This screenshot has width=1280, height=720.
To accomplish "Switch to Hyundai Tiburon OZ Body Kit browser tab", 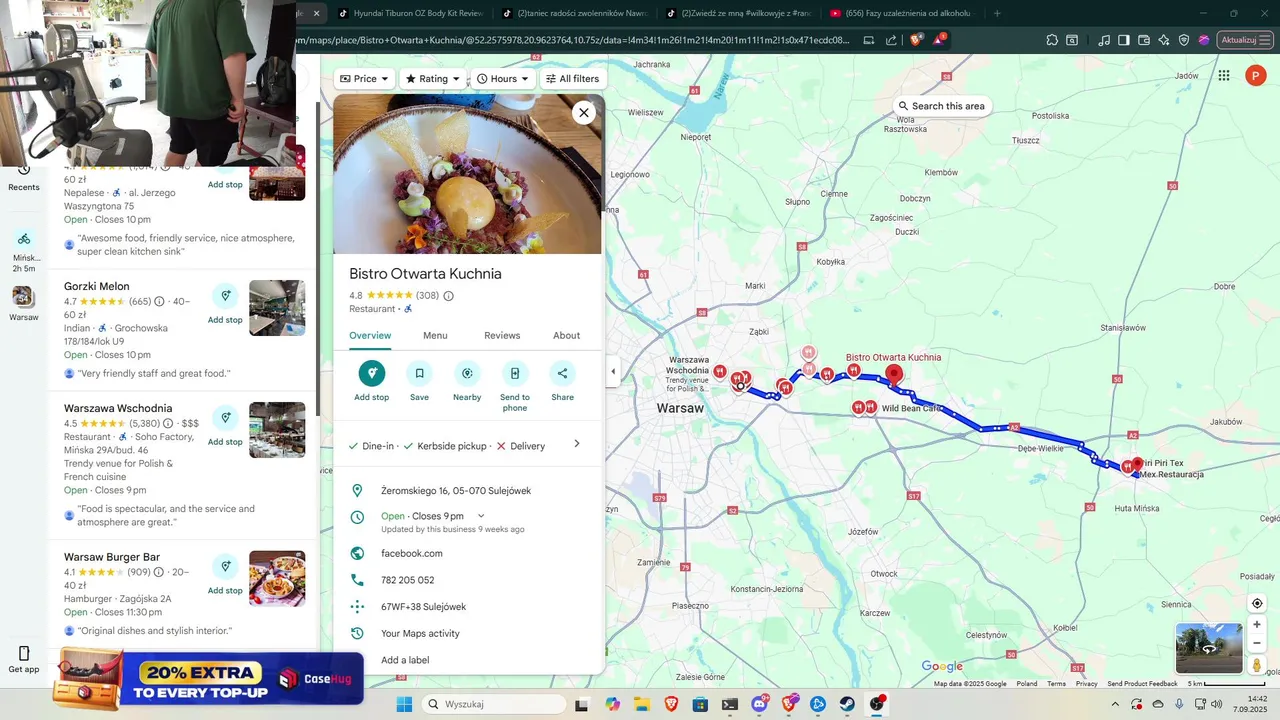I will [410, 13].
